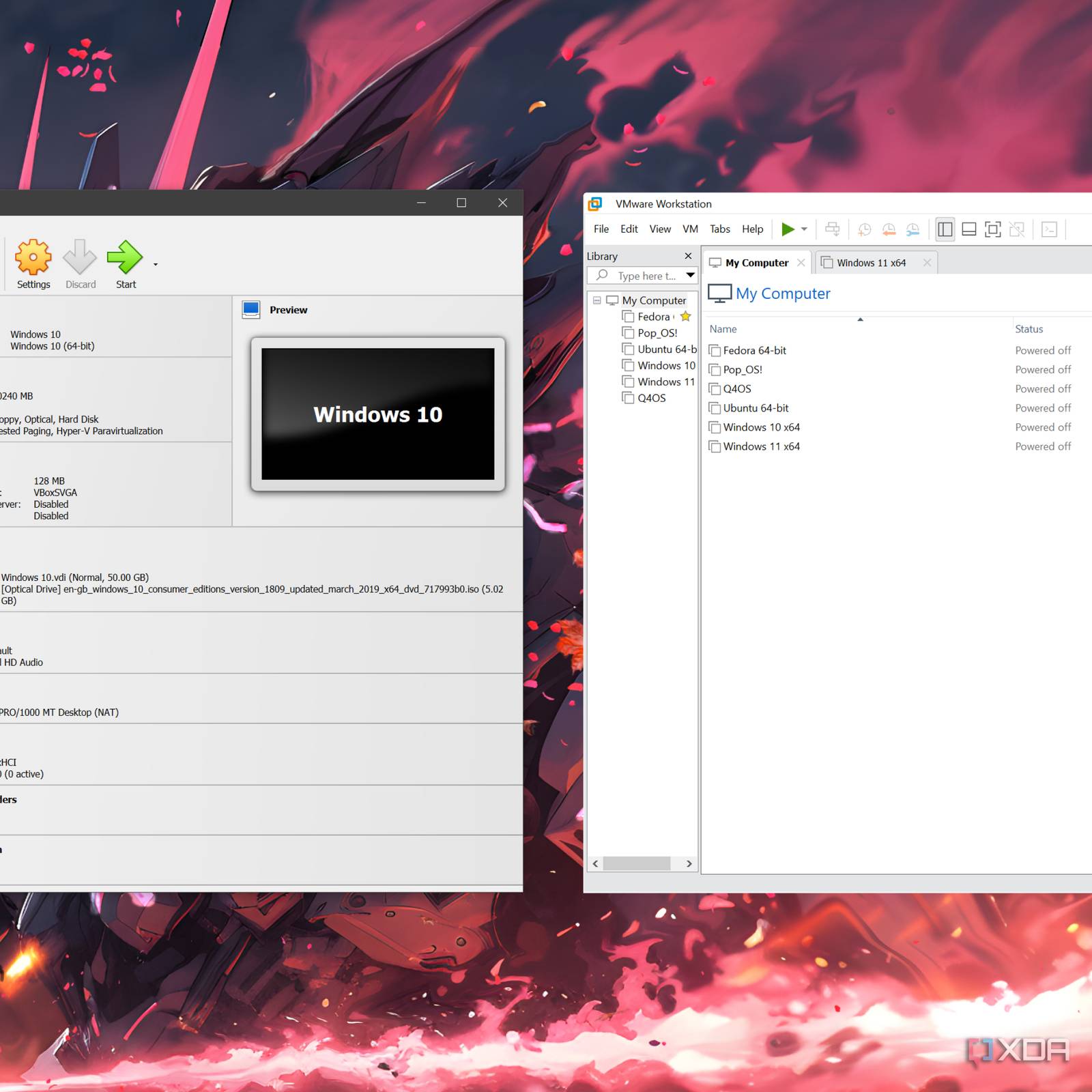The image size is (1092, 1092).
Task: Open the power options dropdown arrow
Action: [804, 229]
